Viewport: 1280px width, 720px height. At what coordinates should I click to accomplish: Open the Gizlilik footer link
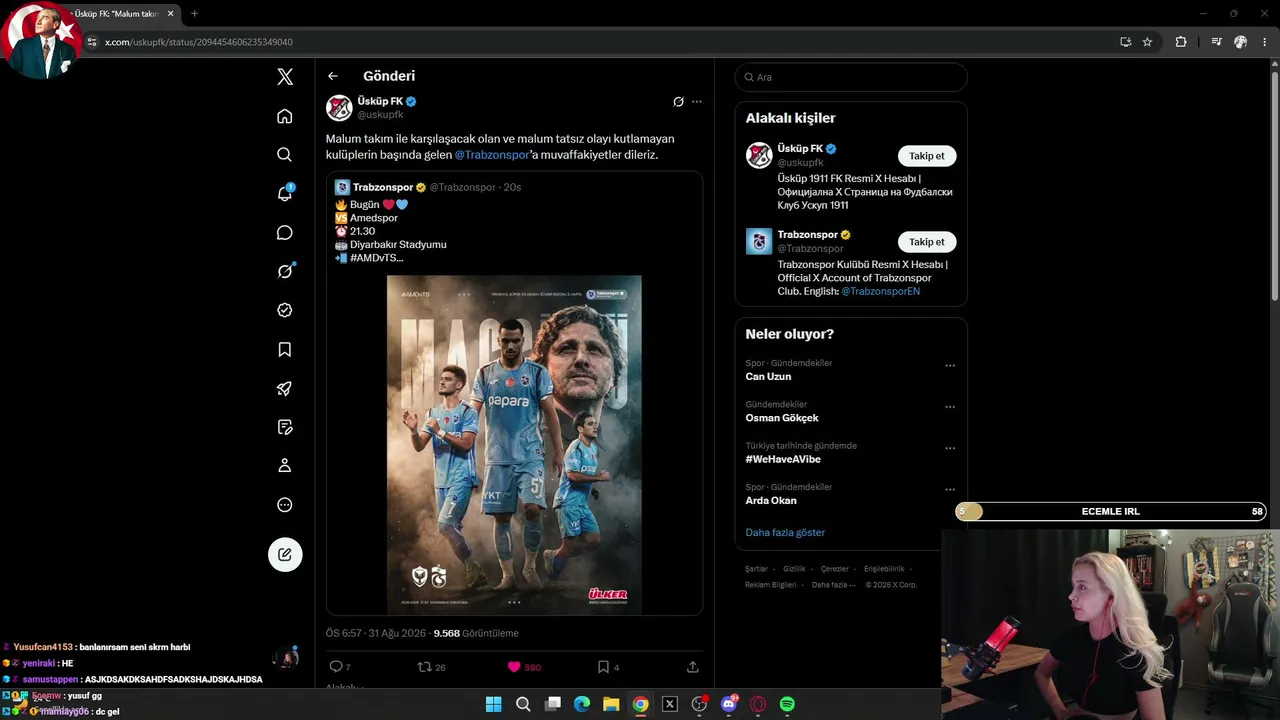pyautogui.click(x=794, y=569)
